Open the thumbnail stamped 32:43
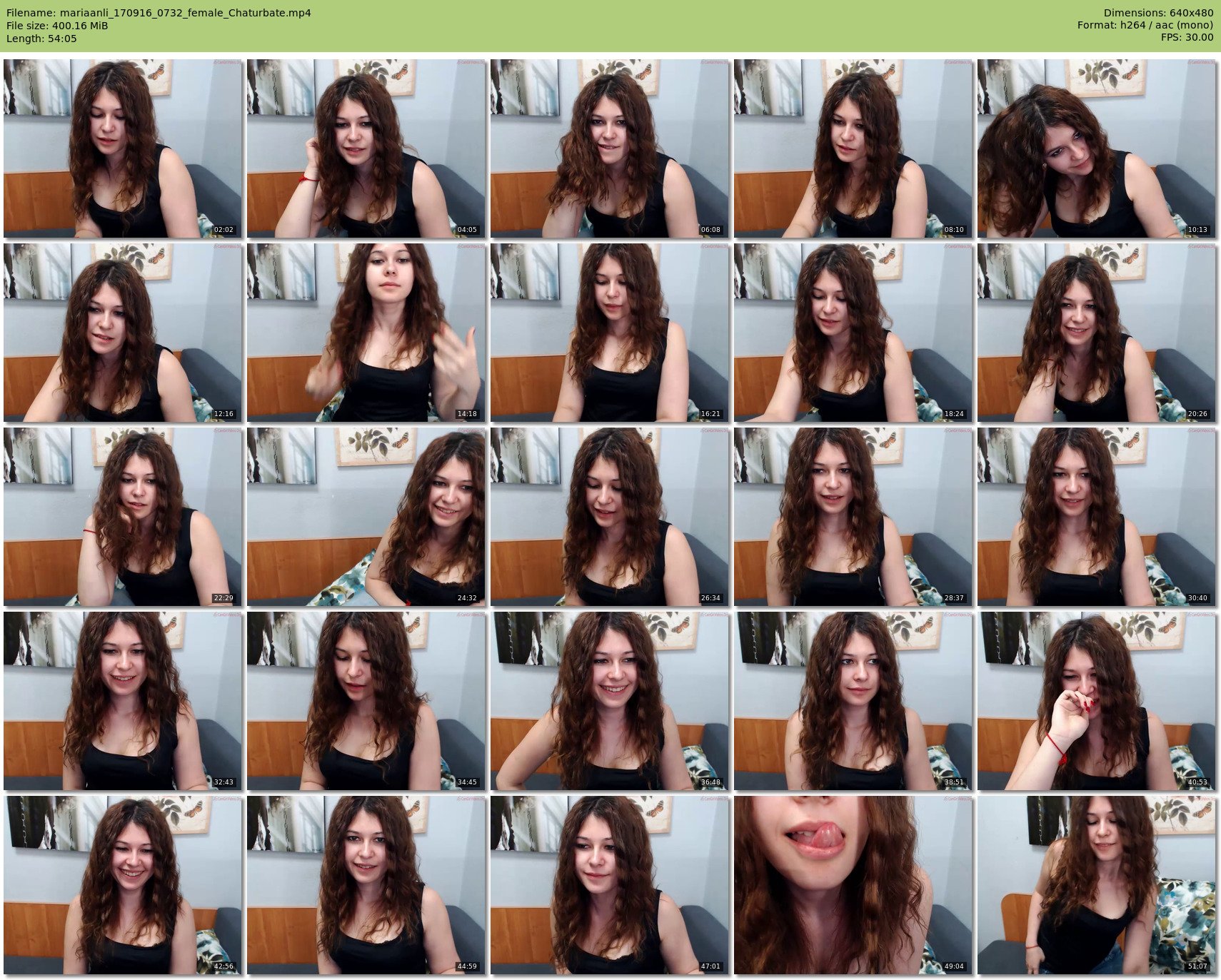Image resolution: width=1221 pixels, height=980 pixels. coord(123,701)
